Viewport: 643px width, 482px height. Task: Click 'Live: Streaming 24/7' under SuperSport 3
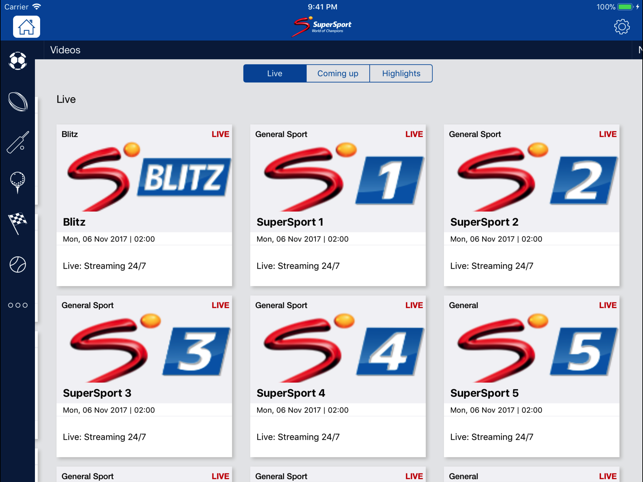tap(104, 437)
